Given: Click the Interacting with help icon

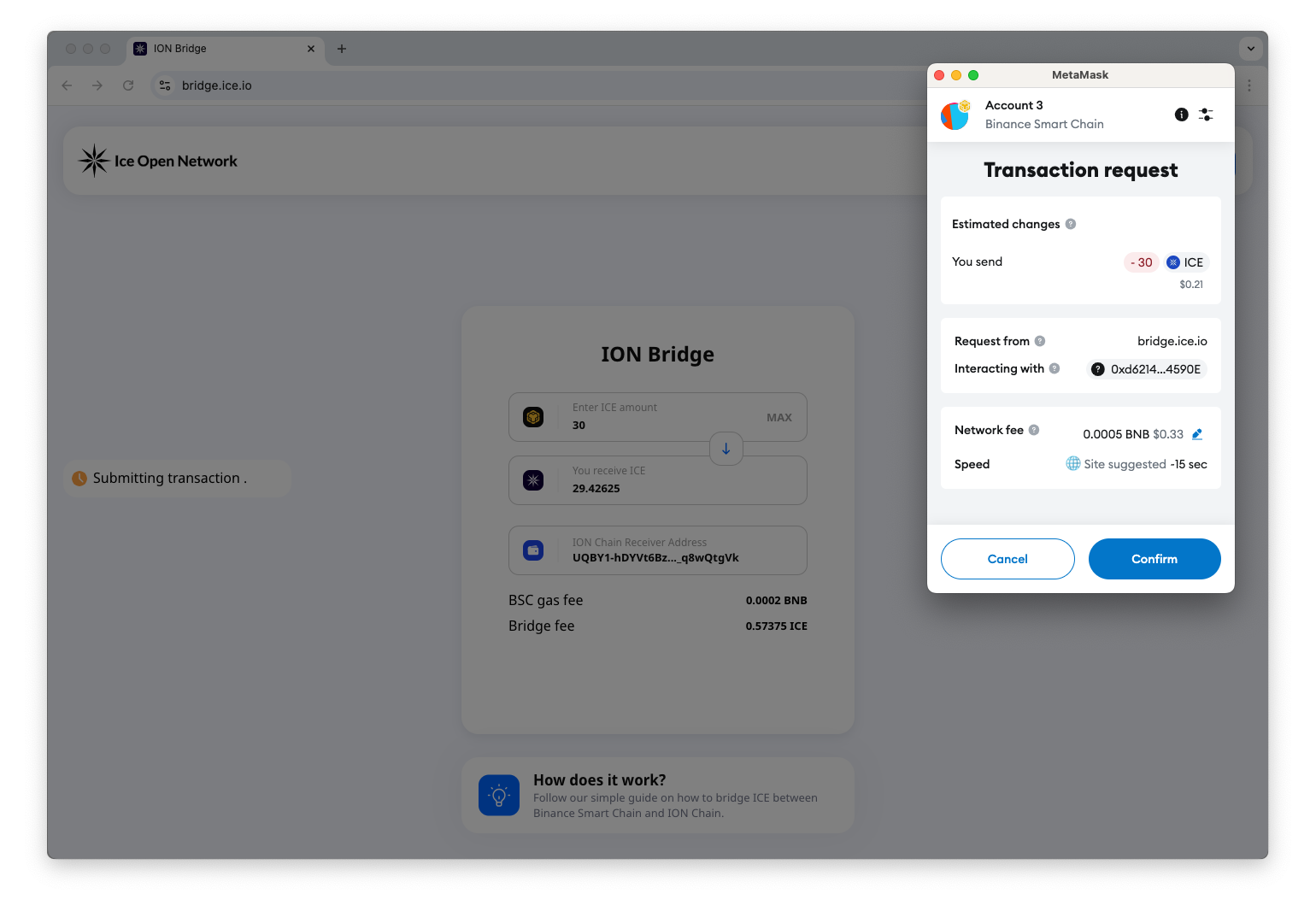Looking at the screenshot, I should pos(1055,368).
